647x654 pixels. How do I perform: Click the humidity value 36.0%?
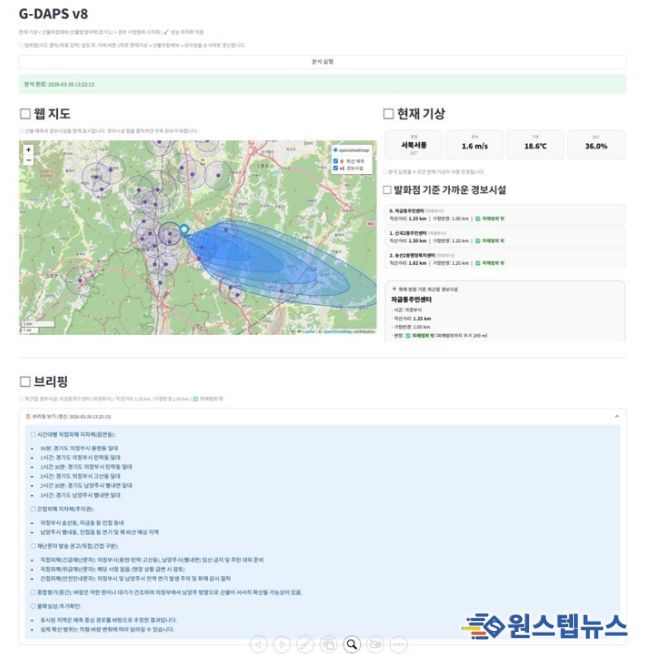pos(596,146)
